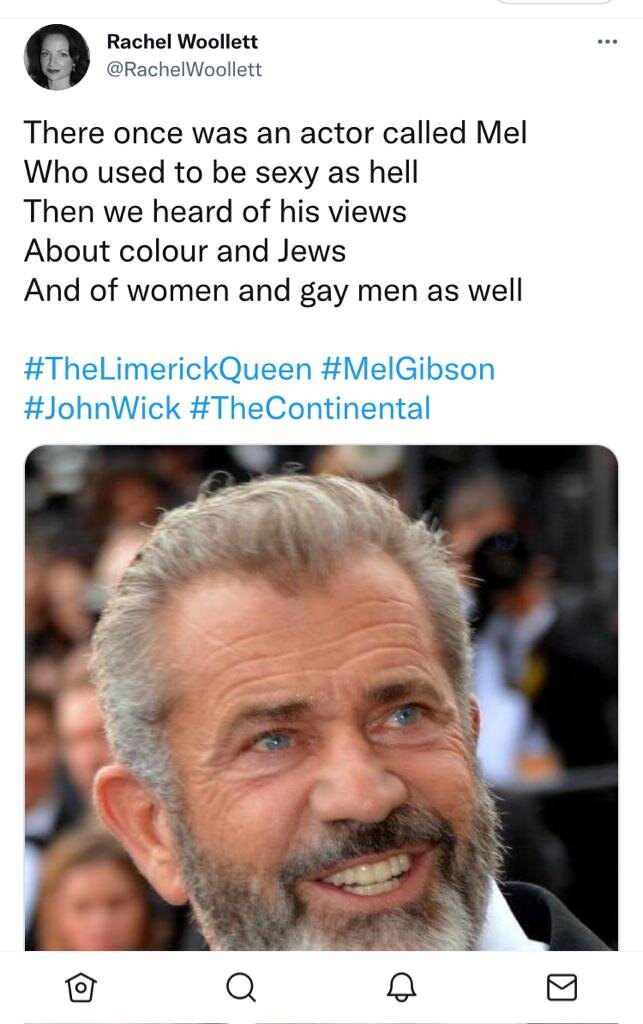Click Rachel Woollett's profile avatar
This screenshot has width=643, height=1024.
pos(57,57)
